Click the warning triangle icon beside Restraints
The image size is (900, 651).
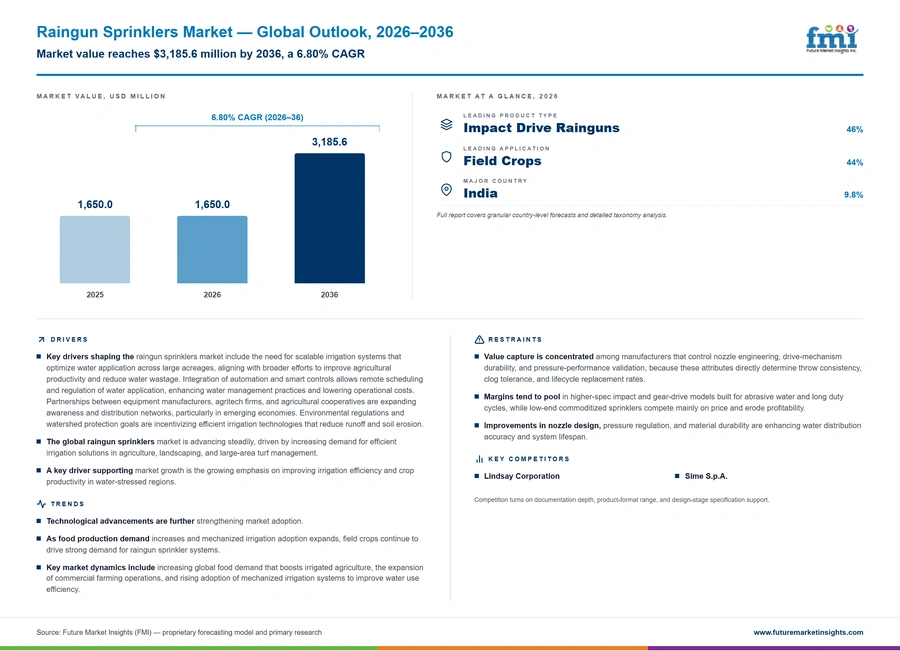click(x=479, y=340)
